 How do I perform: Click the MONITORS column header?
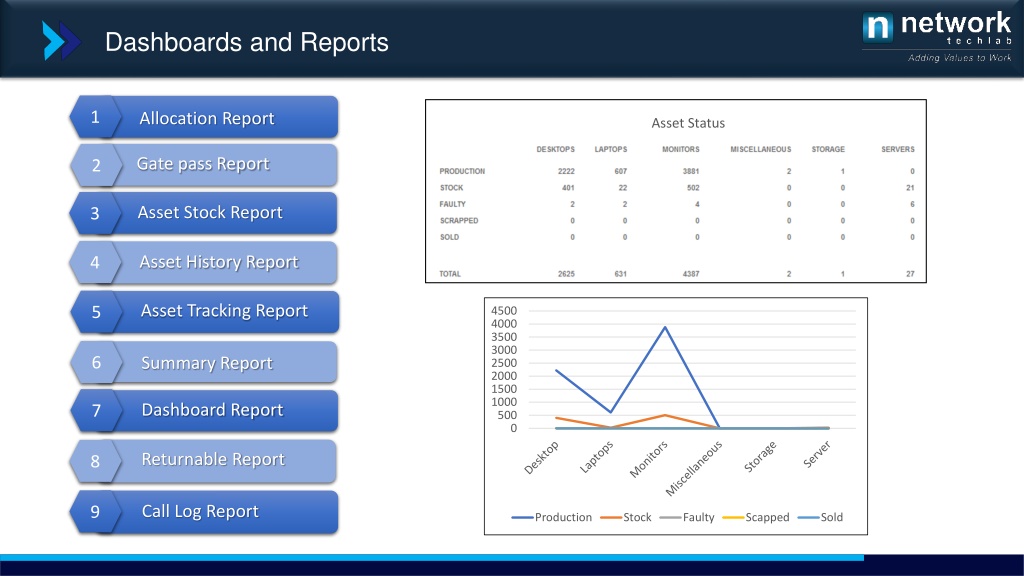pos(680,150)
